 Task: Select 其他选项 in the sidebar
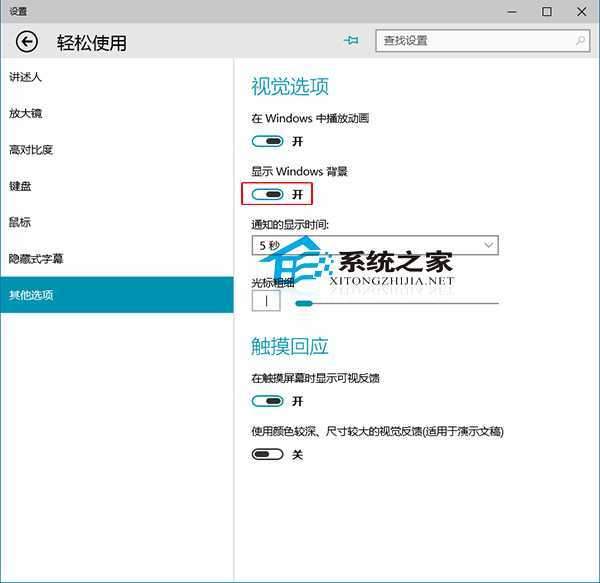[116, 295]
